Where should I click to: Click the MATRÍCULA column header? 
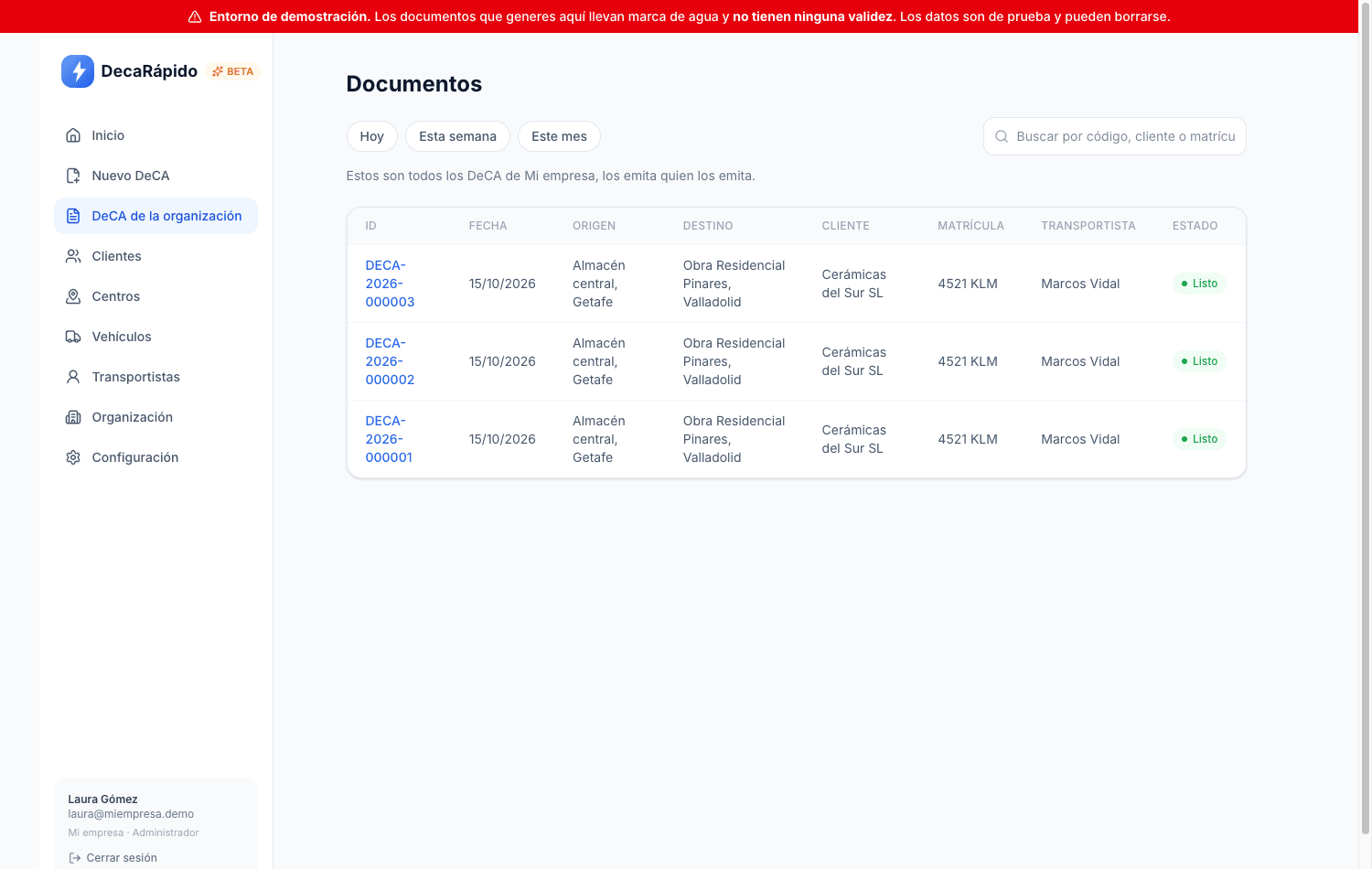(970, 226)
